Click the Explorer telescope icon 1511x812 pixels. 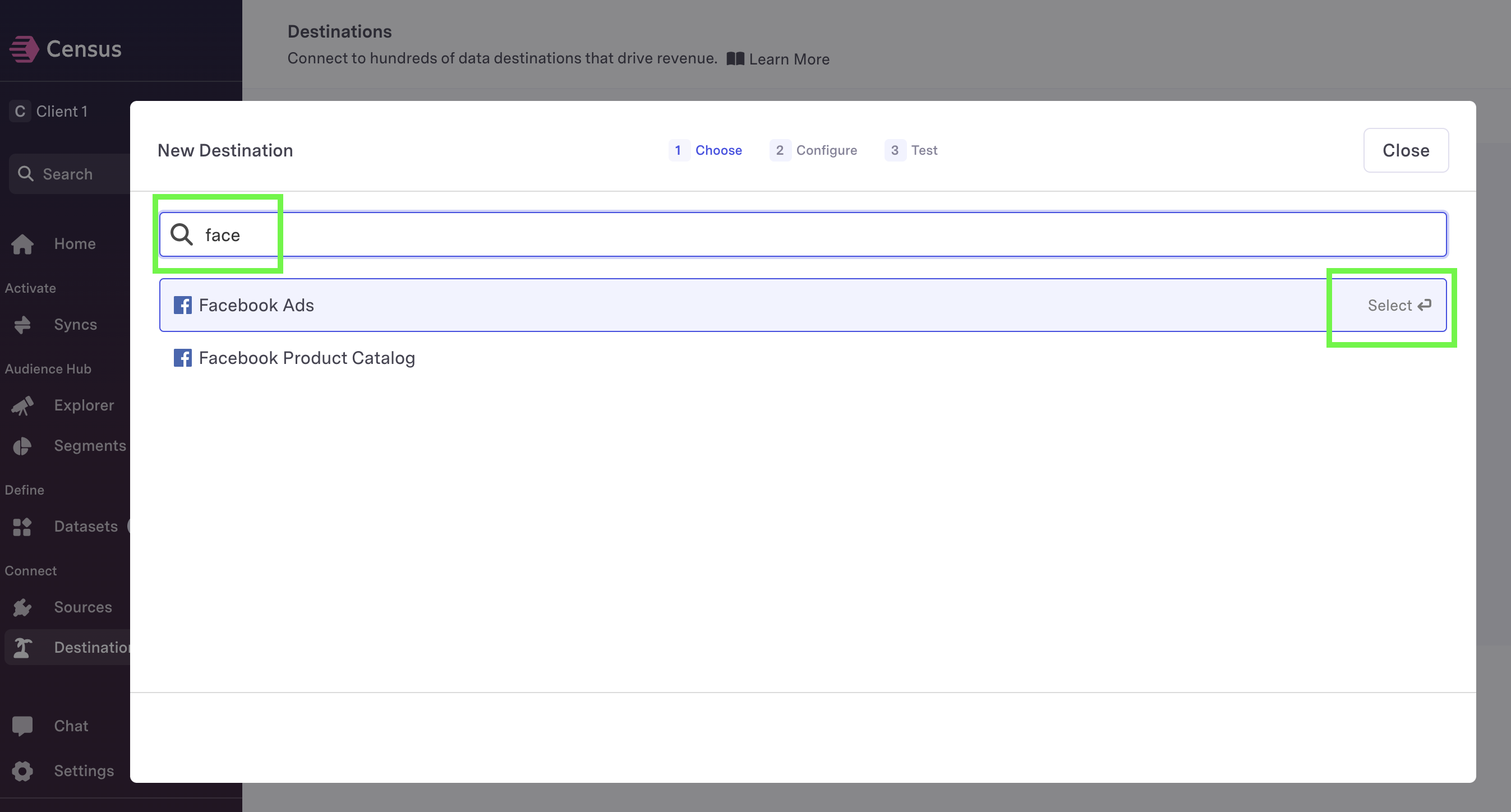click(x=22, y=405)
